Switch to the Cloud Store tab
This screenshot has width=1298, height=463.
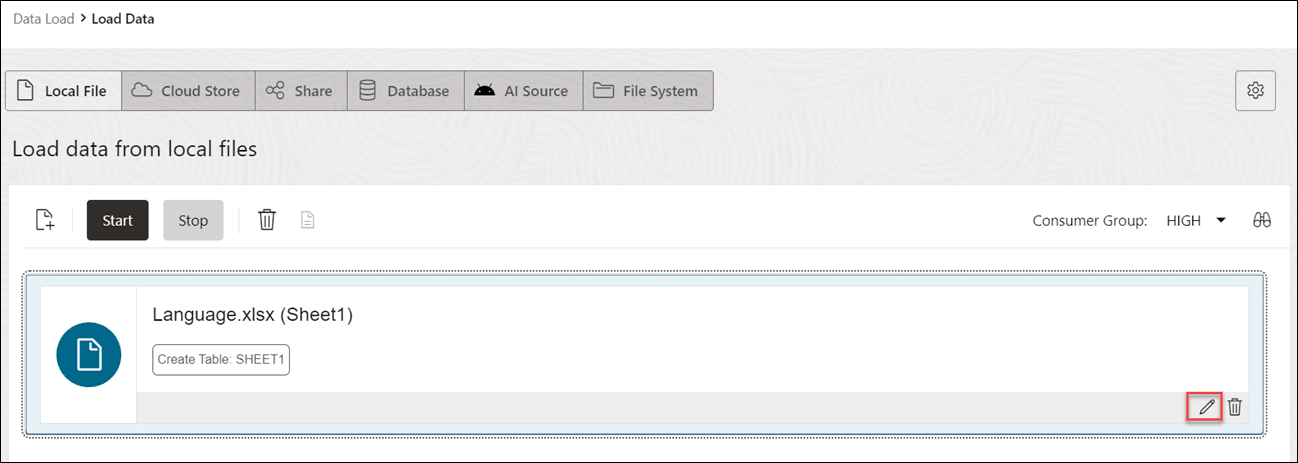click(188, 91)
